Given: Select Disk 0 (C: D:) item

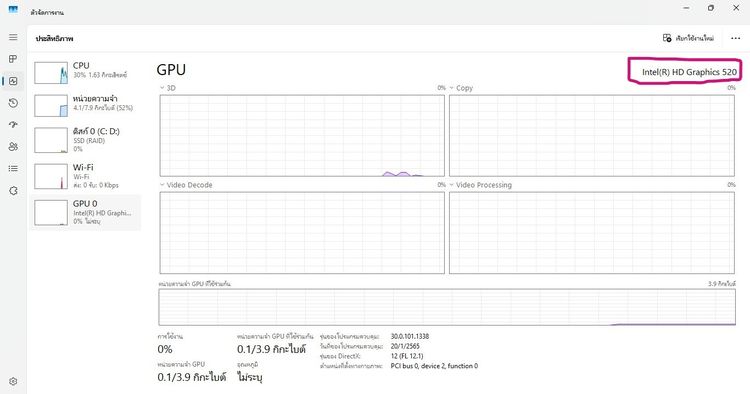Looking at the screenshot, I should point(86,140).
